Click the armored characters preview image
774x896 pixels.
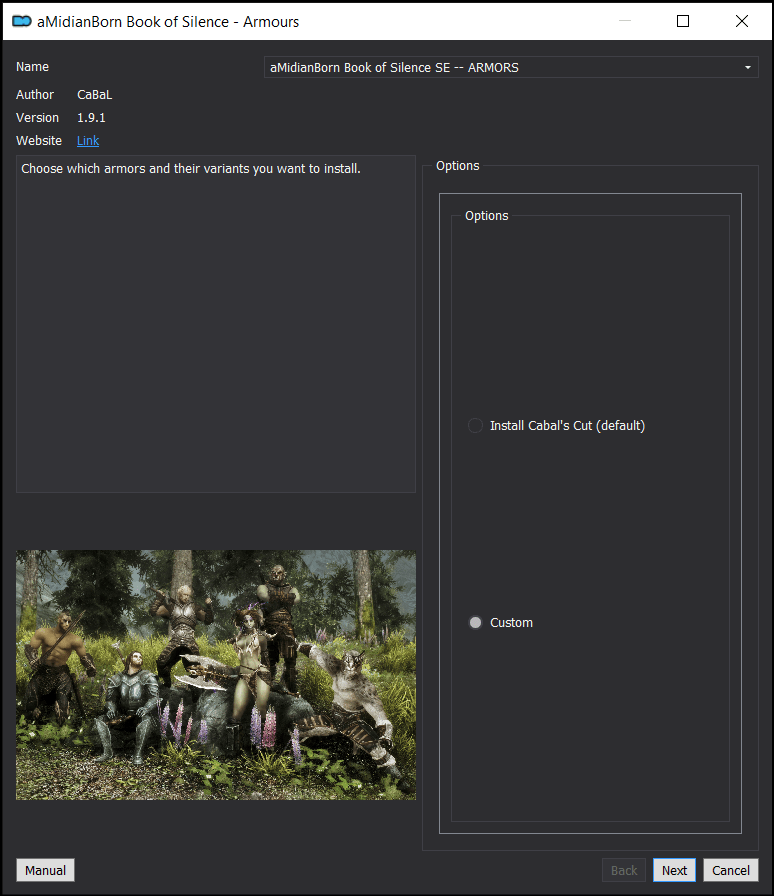click(x=216, y=675)
